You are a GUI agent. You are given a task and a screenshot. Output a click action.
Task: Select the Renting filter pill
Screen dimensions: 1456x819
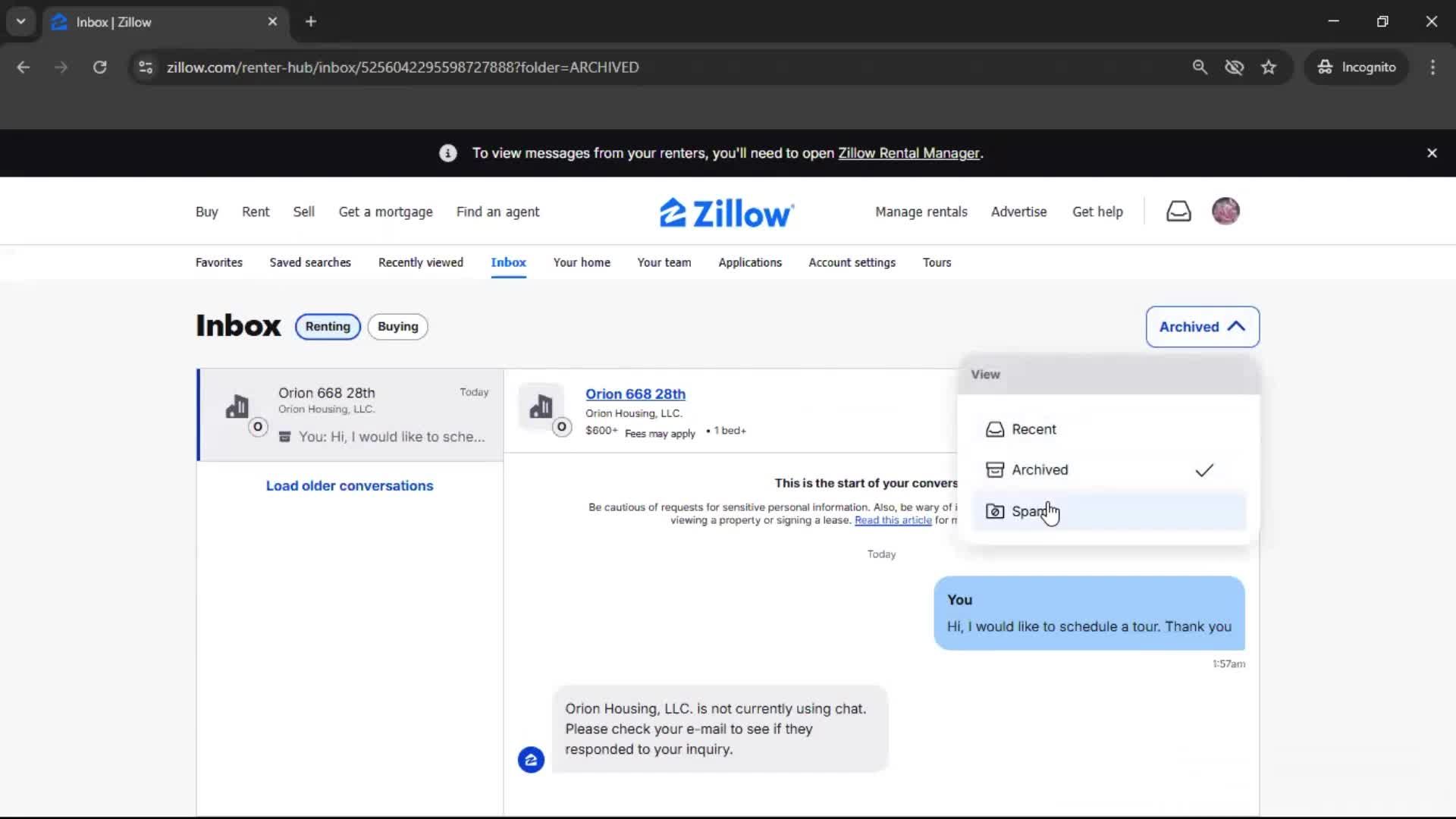[328, 327]
